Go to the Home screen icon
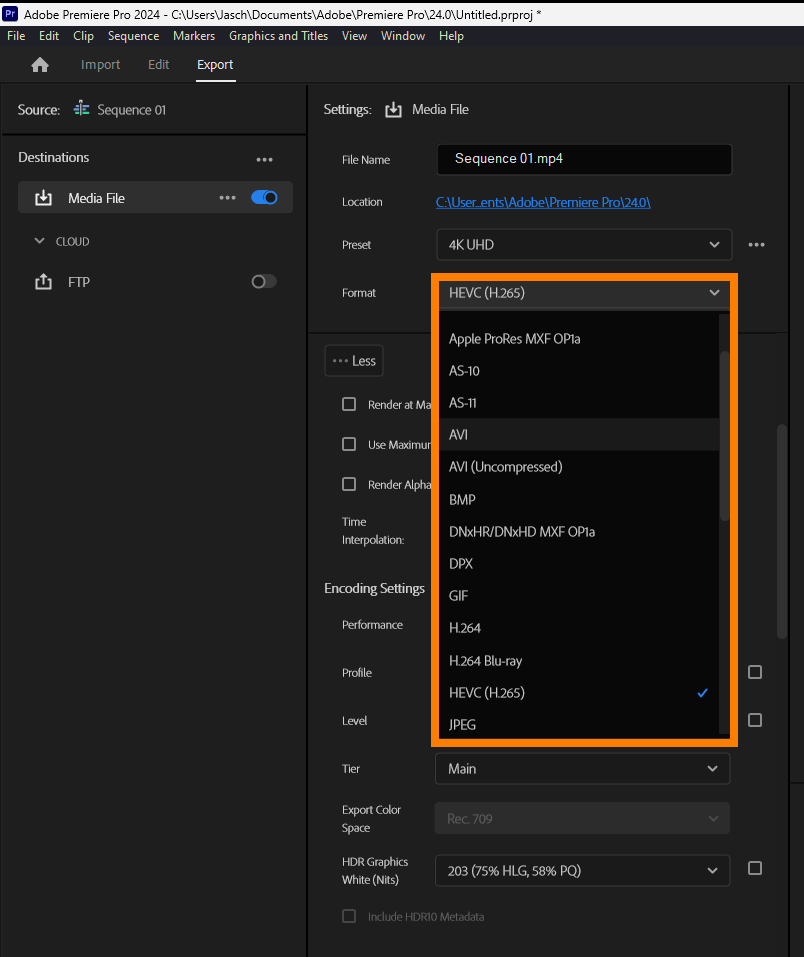This screenshot has width=804, height=957. [x=40, y=65]
